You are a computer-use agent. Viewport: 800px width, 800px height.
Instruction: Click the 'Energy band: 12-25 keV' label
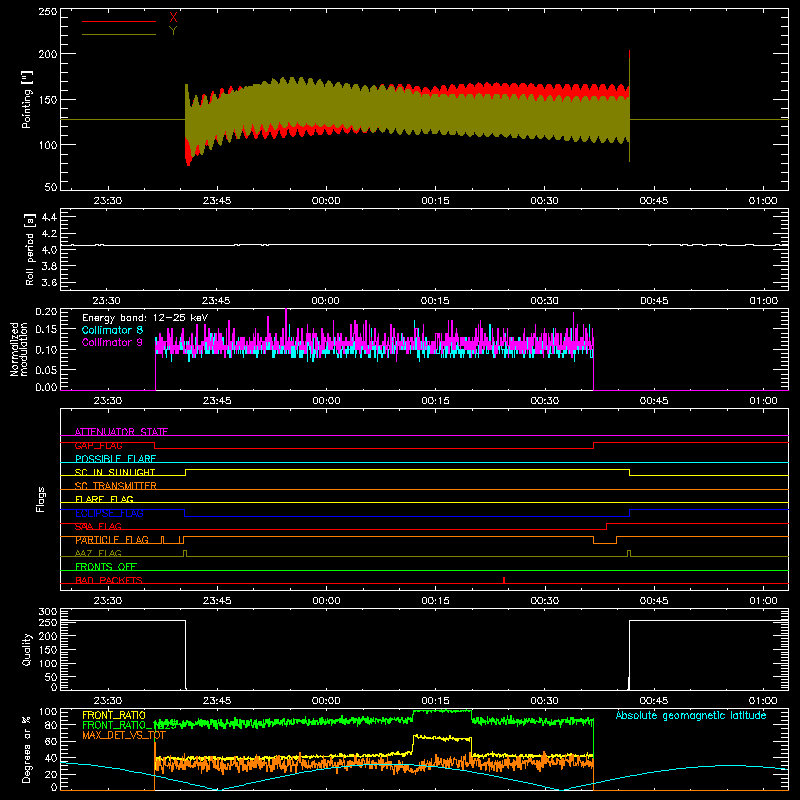pyautogui.click(x=145, y=318)
